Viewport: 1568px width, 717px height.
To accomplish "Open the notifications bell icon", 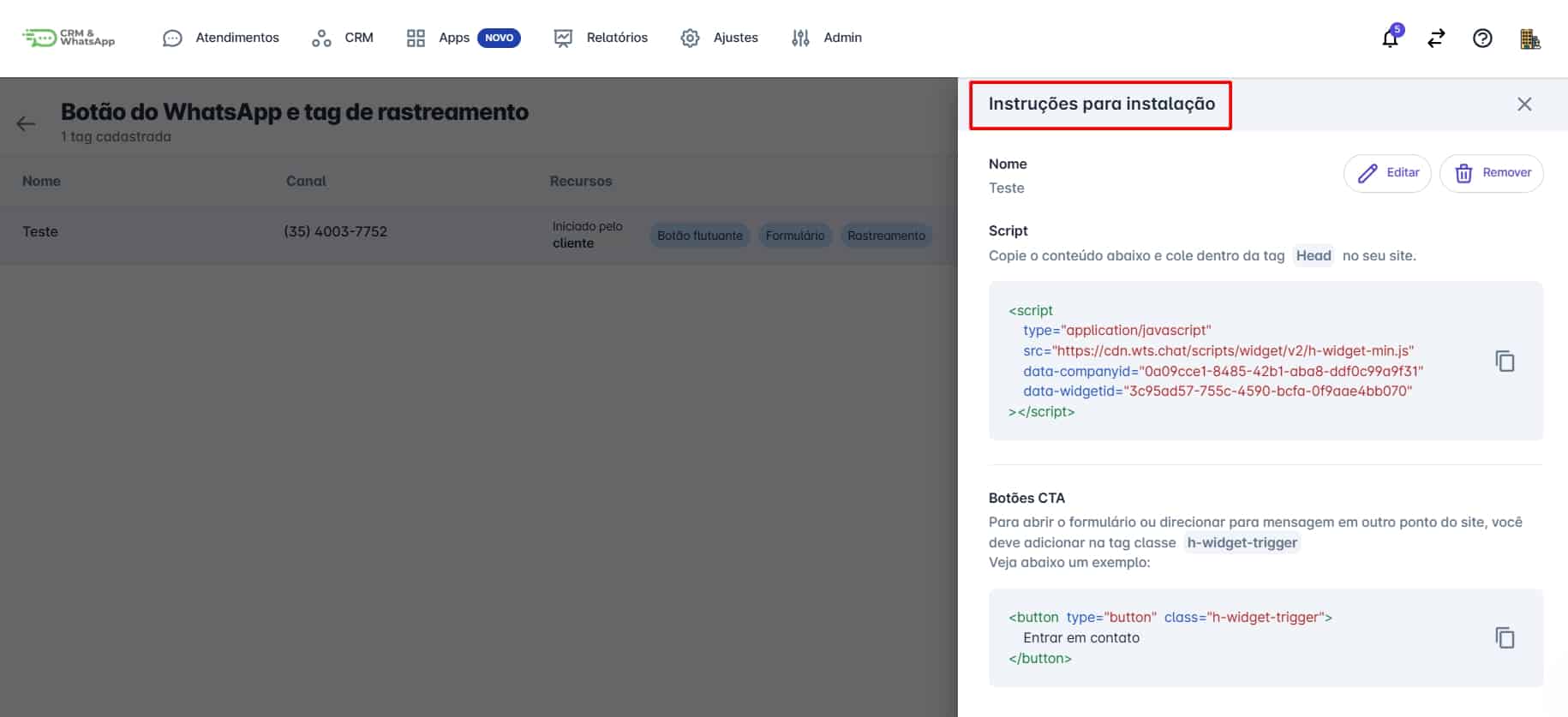I will point(1391,38).
